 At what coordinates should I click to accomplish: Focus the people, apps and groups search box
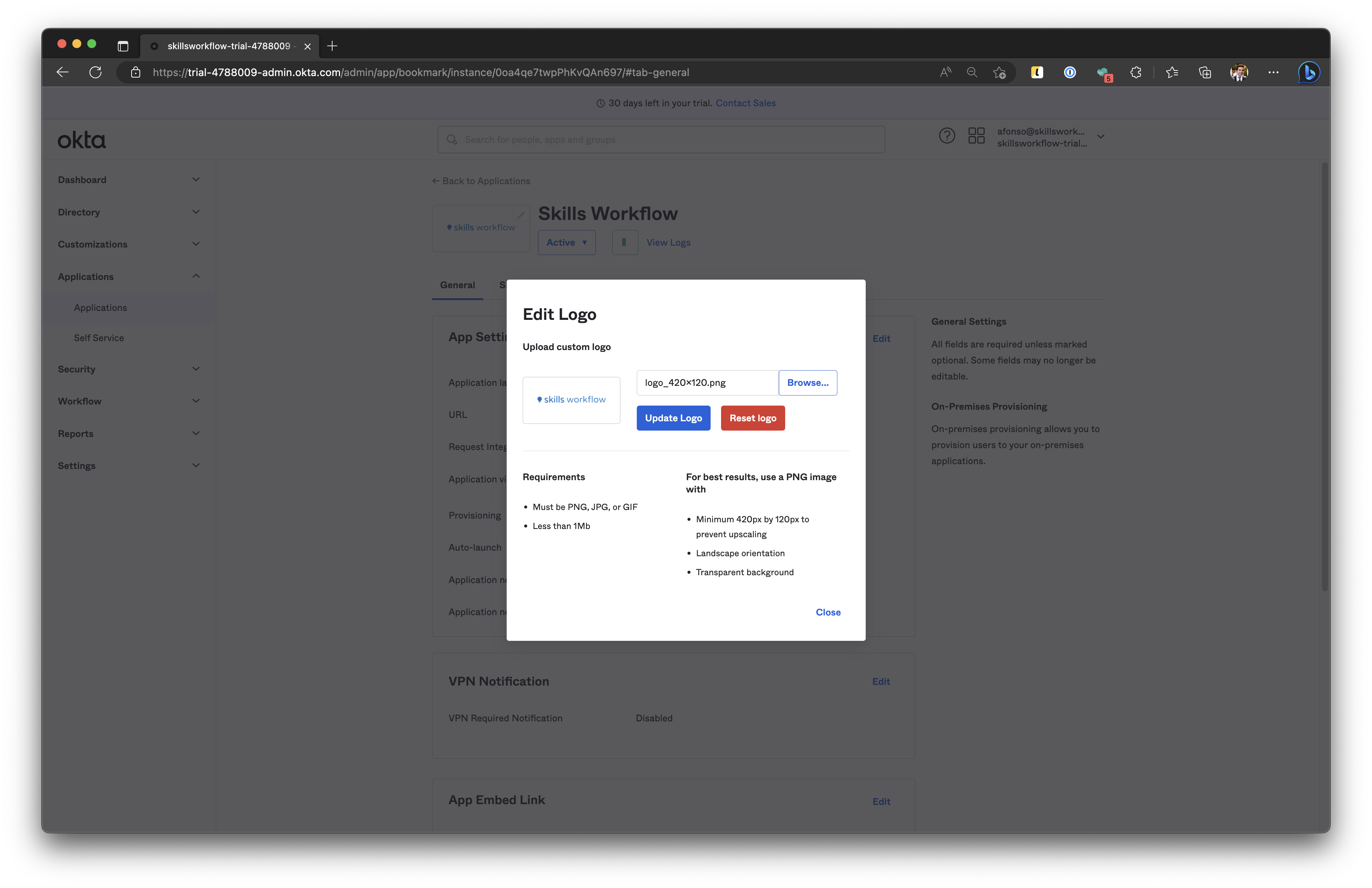coord(661,139)
